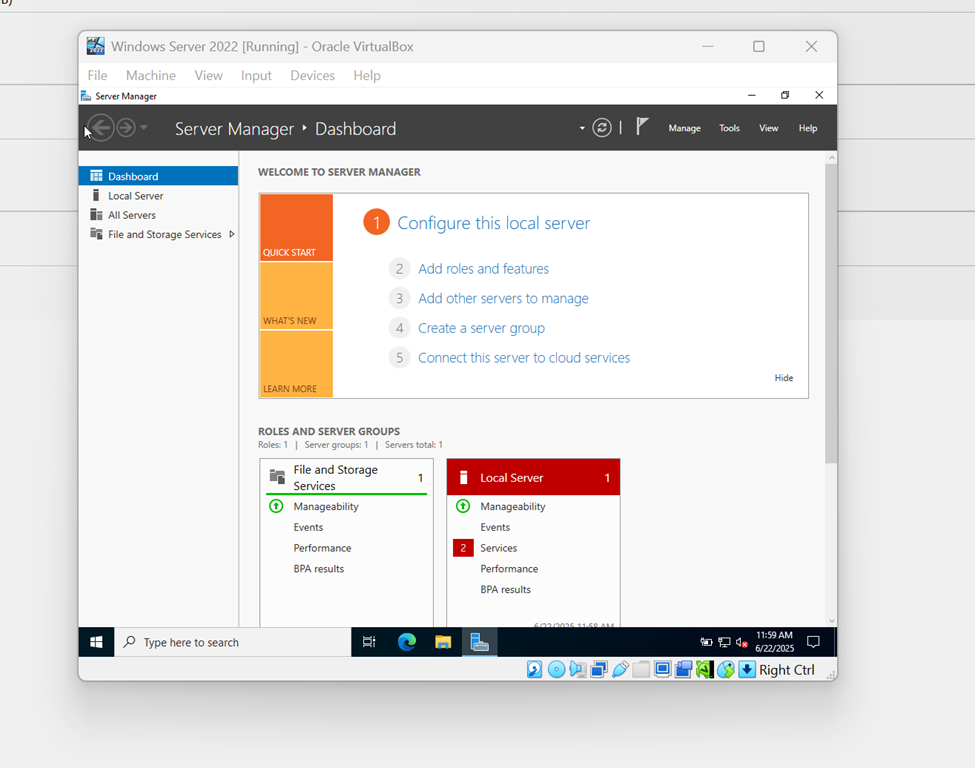This screenshot has height=768, width=975.
Task: Open the navigation history dropdown arrow
Action: [x=144, y=127]
